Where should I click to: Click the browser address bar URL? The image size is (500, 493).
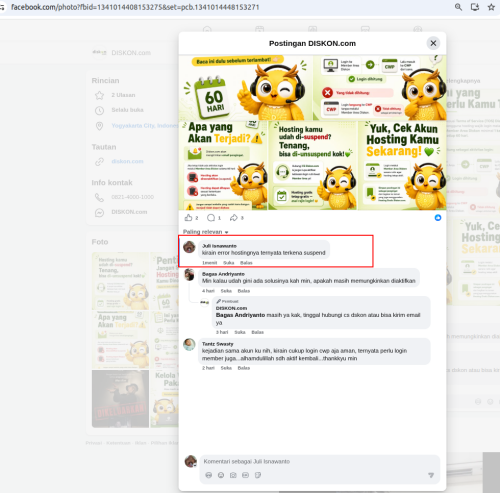[x=135, y=7]
